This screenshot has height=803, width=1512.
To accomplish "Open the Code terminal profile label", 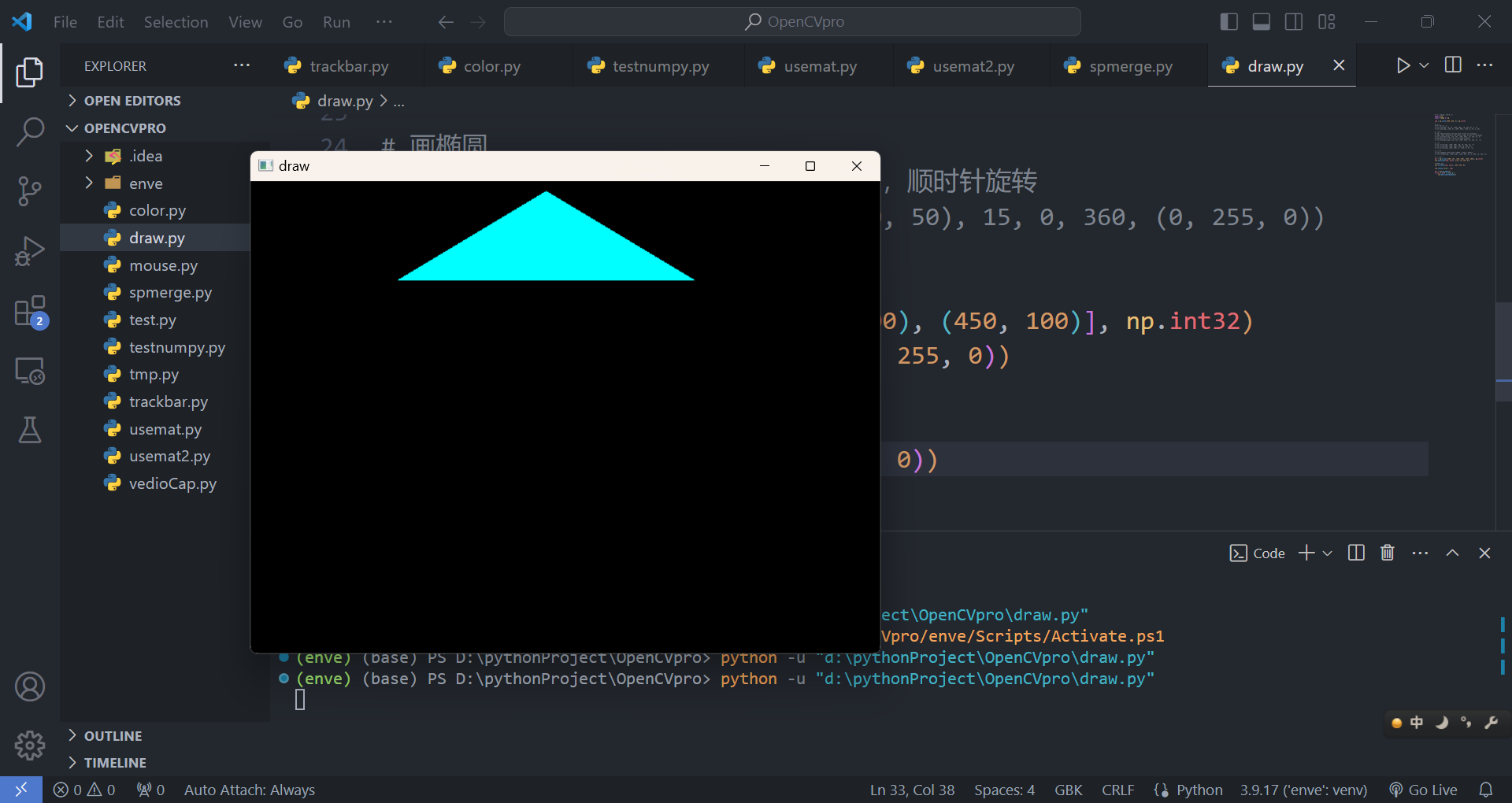I will [1257, 553].
